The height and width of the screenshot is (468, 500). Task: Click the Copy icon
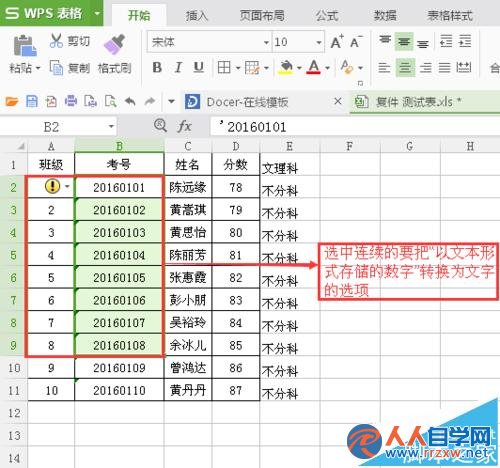tap(56, 68)
